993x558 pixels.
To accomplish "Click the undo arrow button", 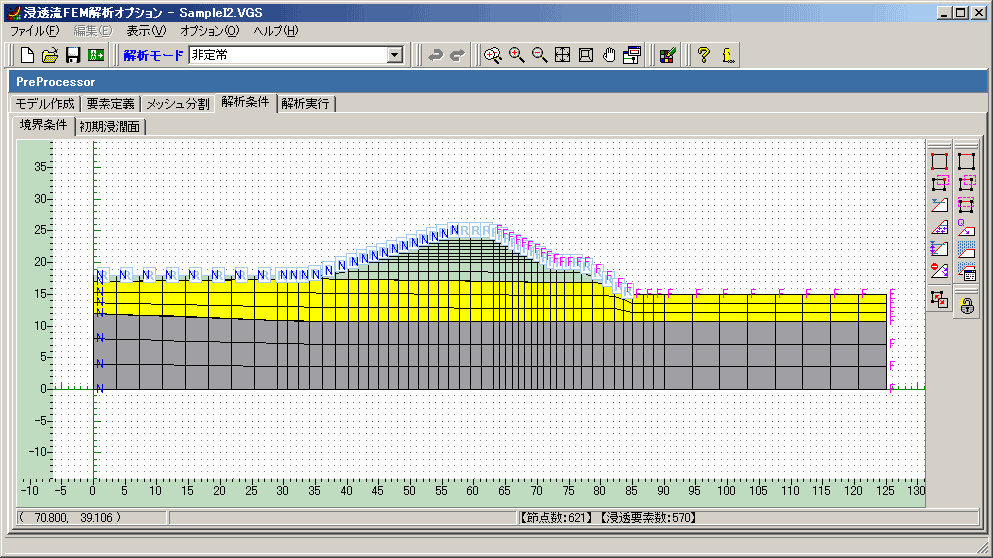I will (x=435, y=56).
